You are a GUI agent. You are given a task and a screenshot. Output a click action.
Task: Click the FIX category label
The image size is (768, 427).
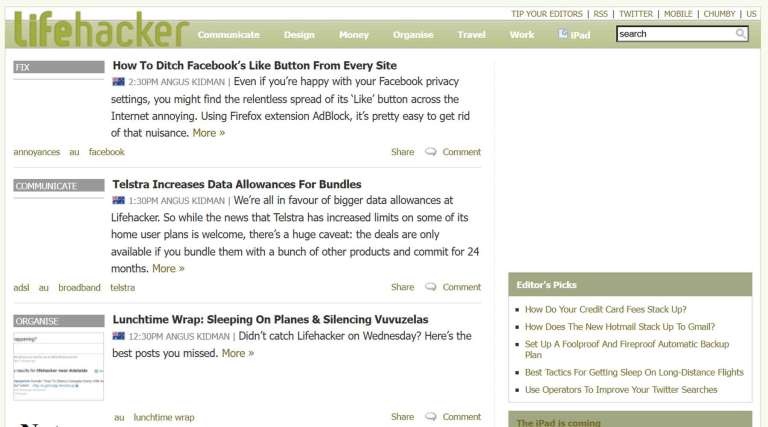point(59,67)
